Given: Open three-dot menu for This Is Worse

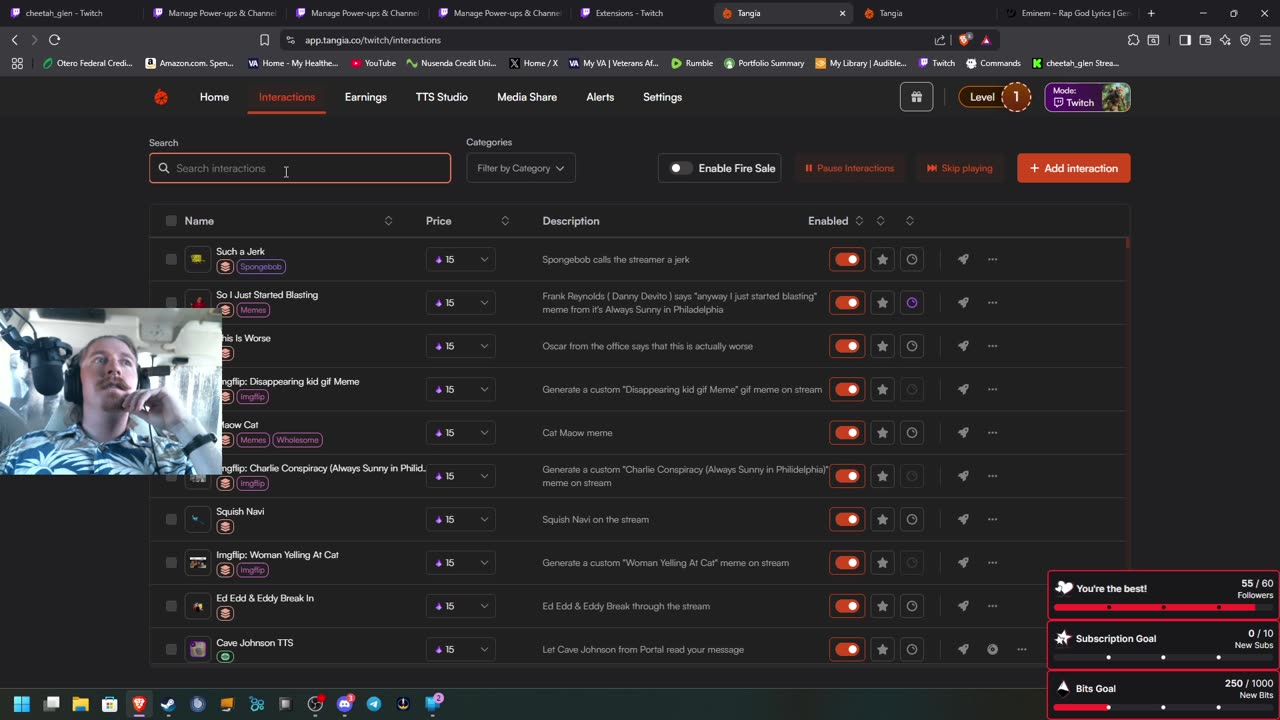Looking at the screenshot, I should pyautogui.click(x=992, y=346).
